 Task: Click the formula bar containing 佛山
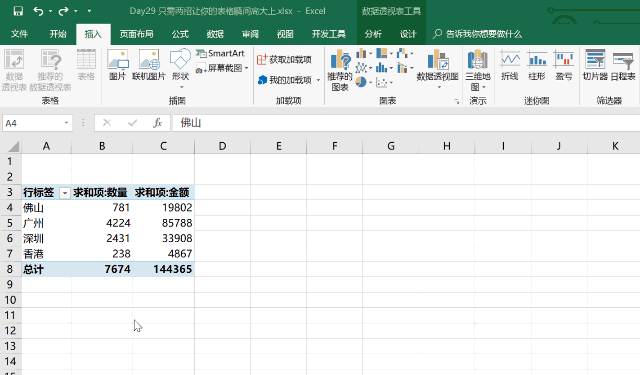(406, 123)
